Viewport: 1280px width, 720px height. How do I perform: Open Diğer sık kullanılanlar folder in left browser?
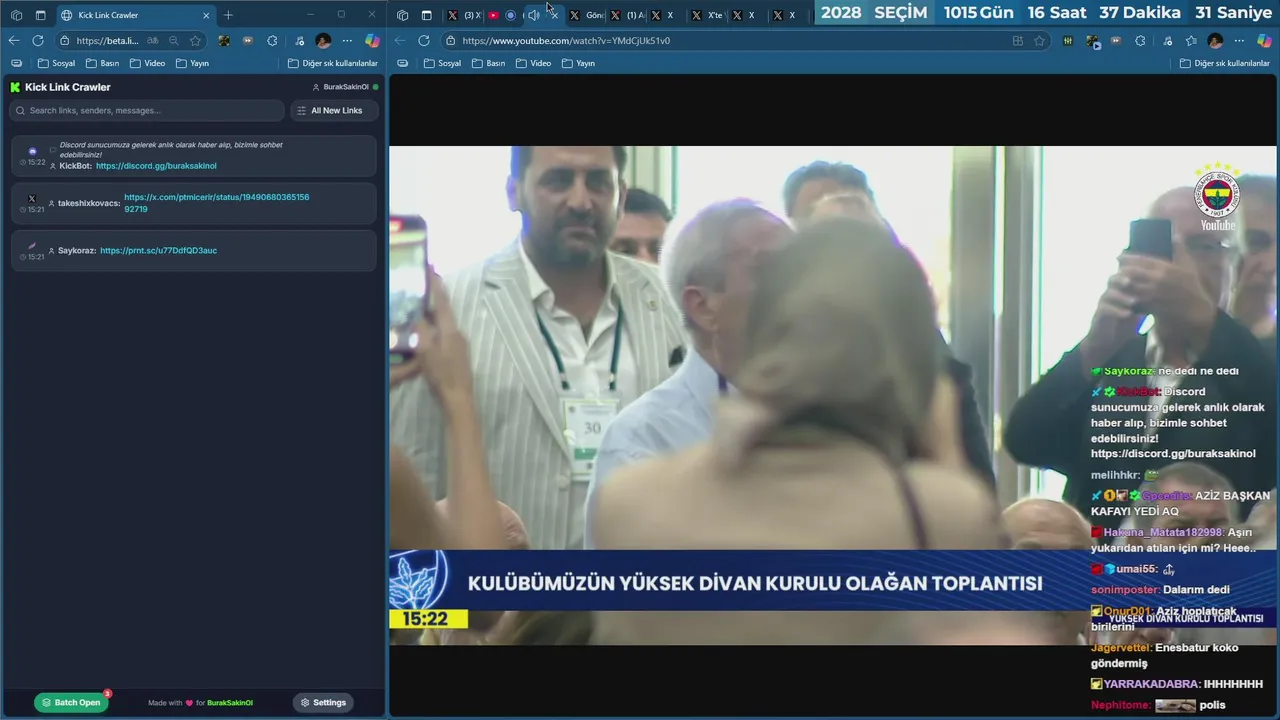click(333, 63)
